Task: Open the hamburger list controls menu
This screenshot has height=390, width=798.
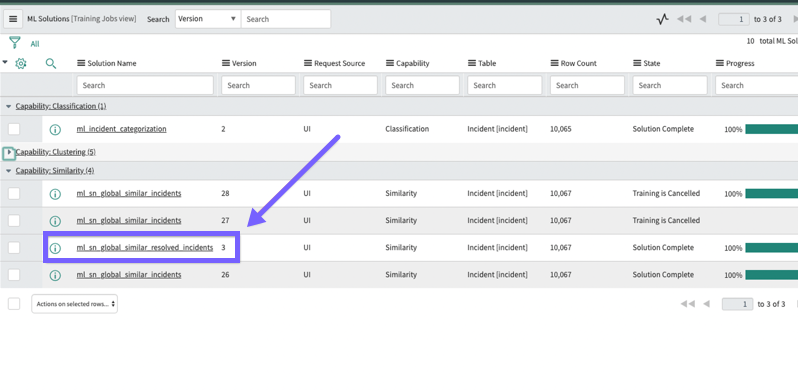Action: [x=13, y=19]
